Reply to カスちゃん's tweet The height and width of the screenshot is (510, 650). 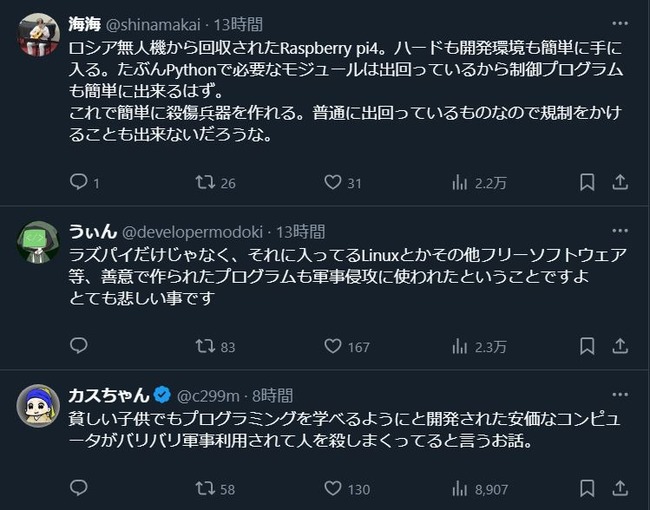80,489
